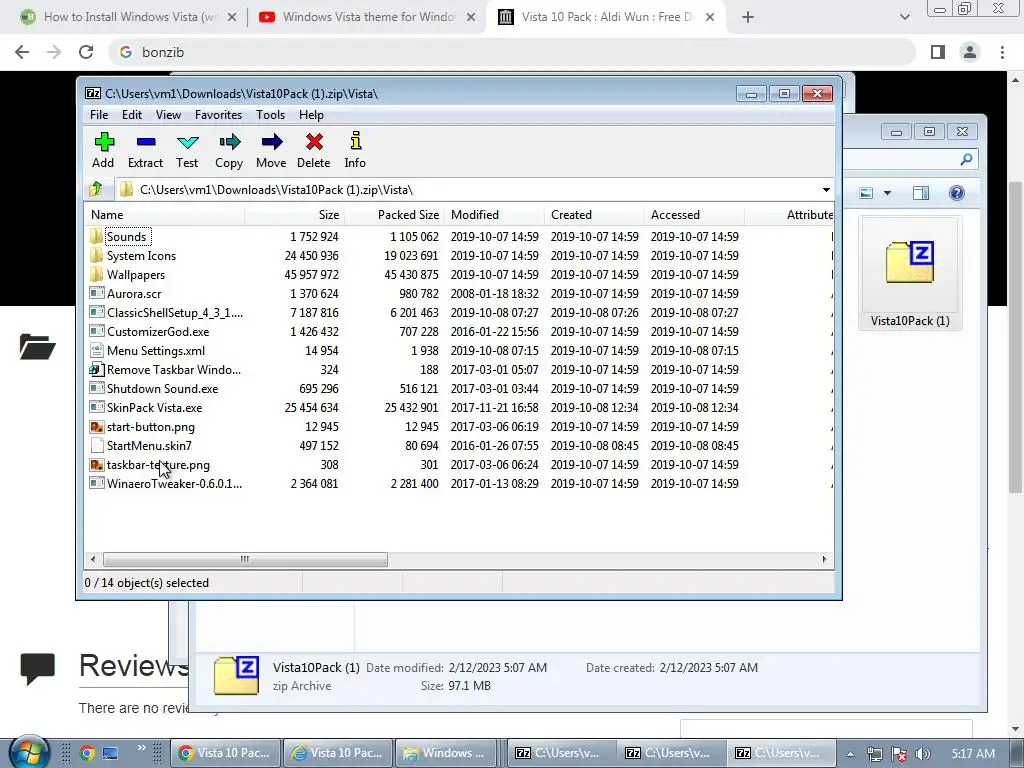Image resolution: width=1024 pixels, height=768 pixels.
Task: Click the StartMenu.skin7 file icon
Action: (97, 445)
